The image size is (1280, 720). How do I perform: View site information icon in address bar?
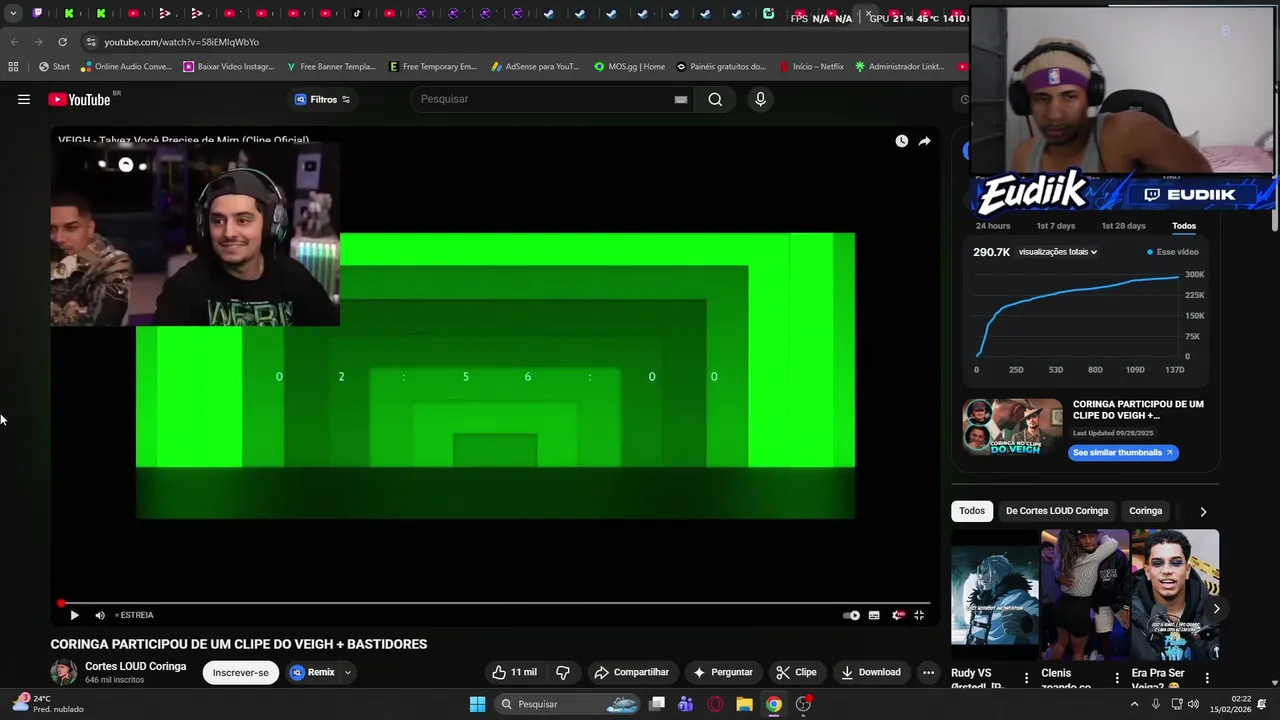(91, 42)
